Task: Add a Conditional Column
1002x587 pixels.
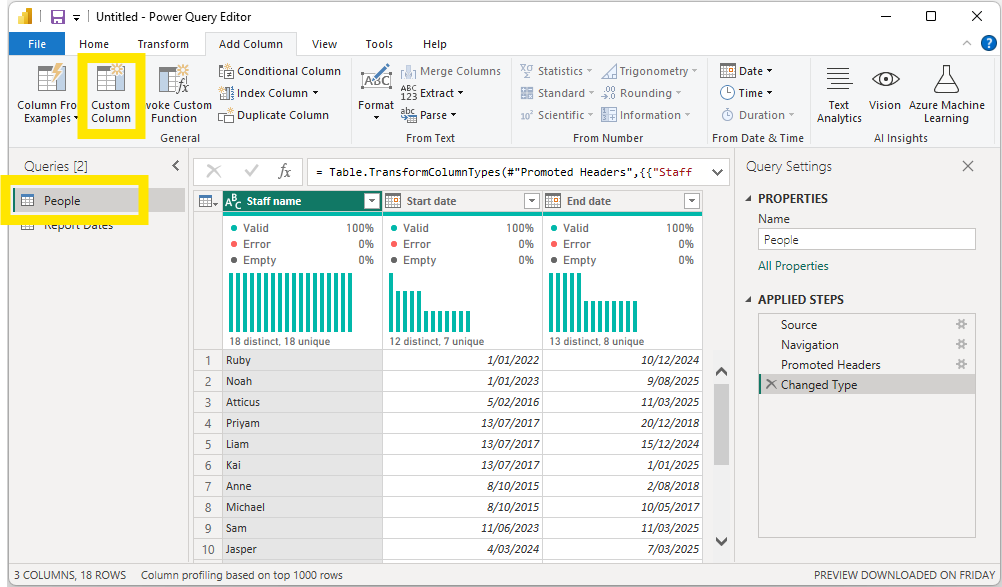Action: 279,71
